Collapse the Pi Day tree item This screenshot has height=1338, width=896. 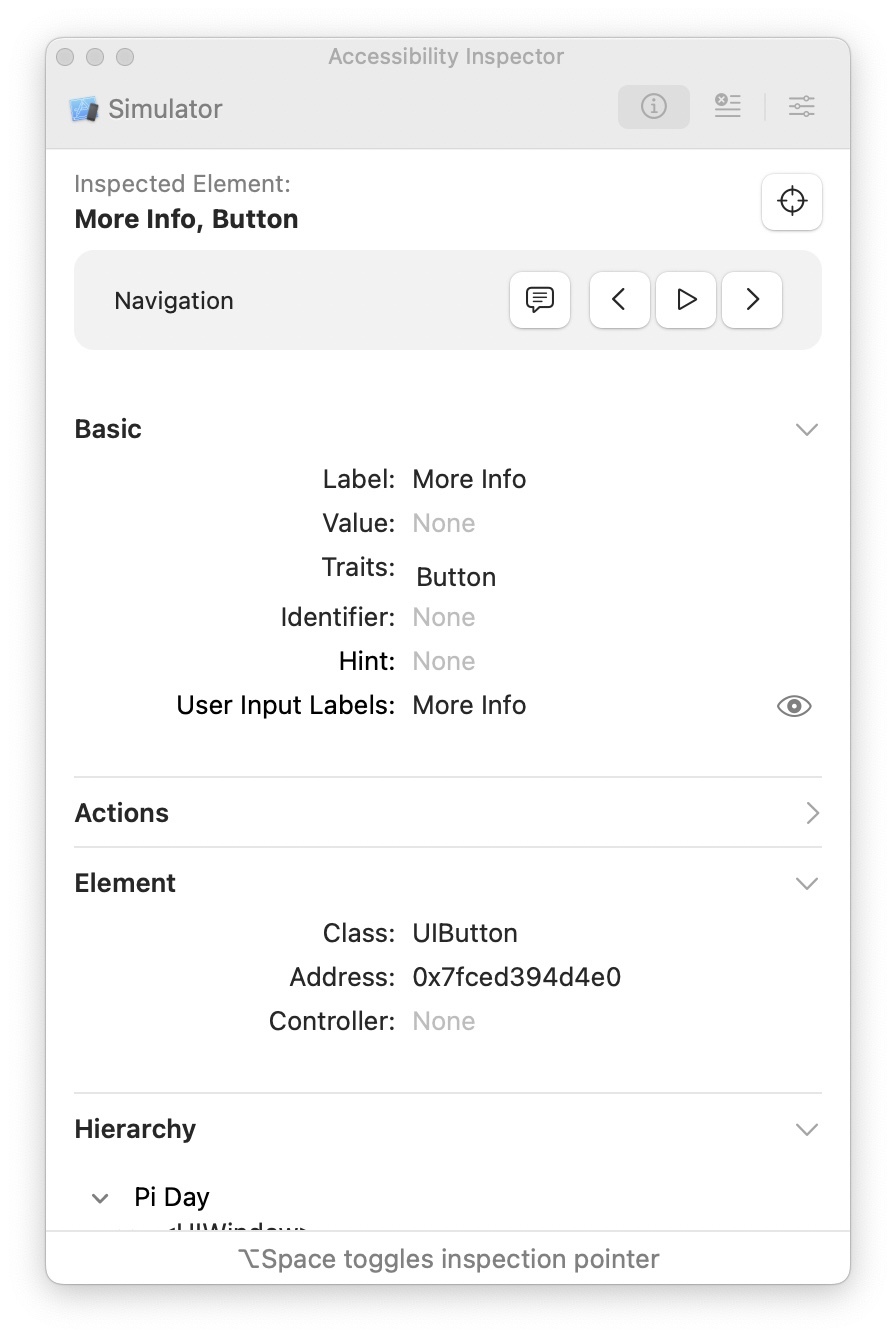[100, 1198]
